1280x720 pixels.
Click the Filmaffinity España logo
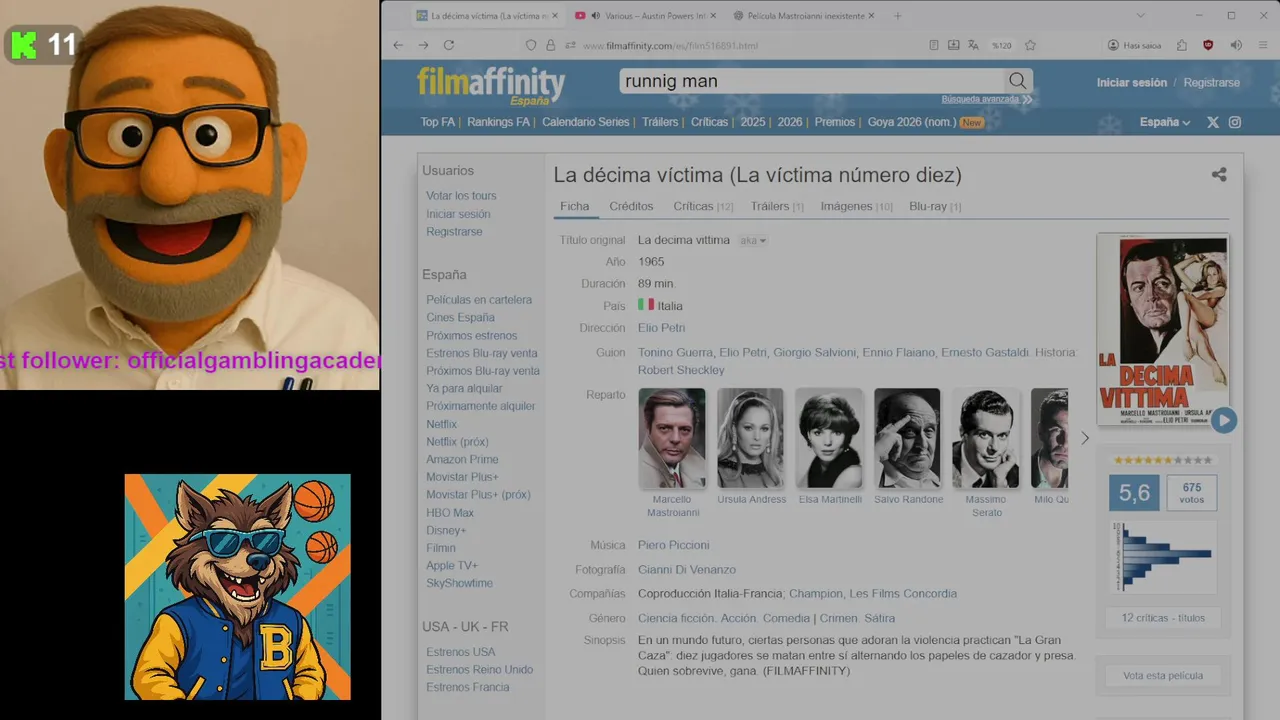coord(491,85)
